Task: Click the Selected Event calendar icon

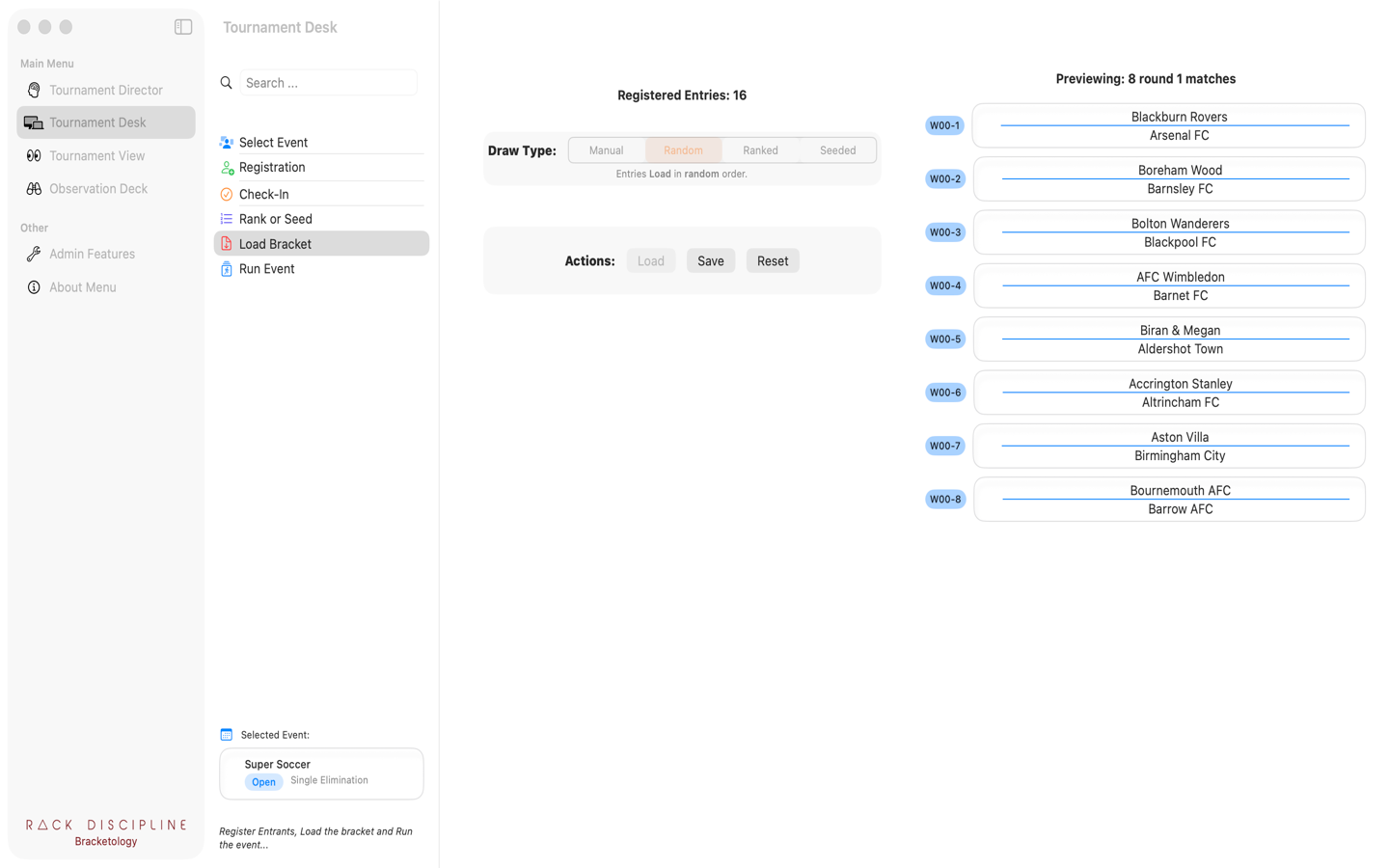Action: tap(227, 735)
